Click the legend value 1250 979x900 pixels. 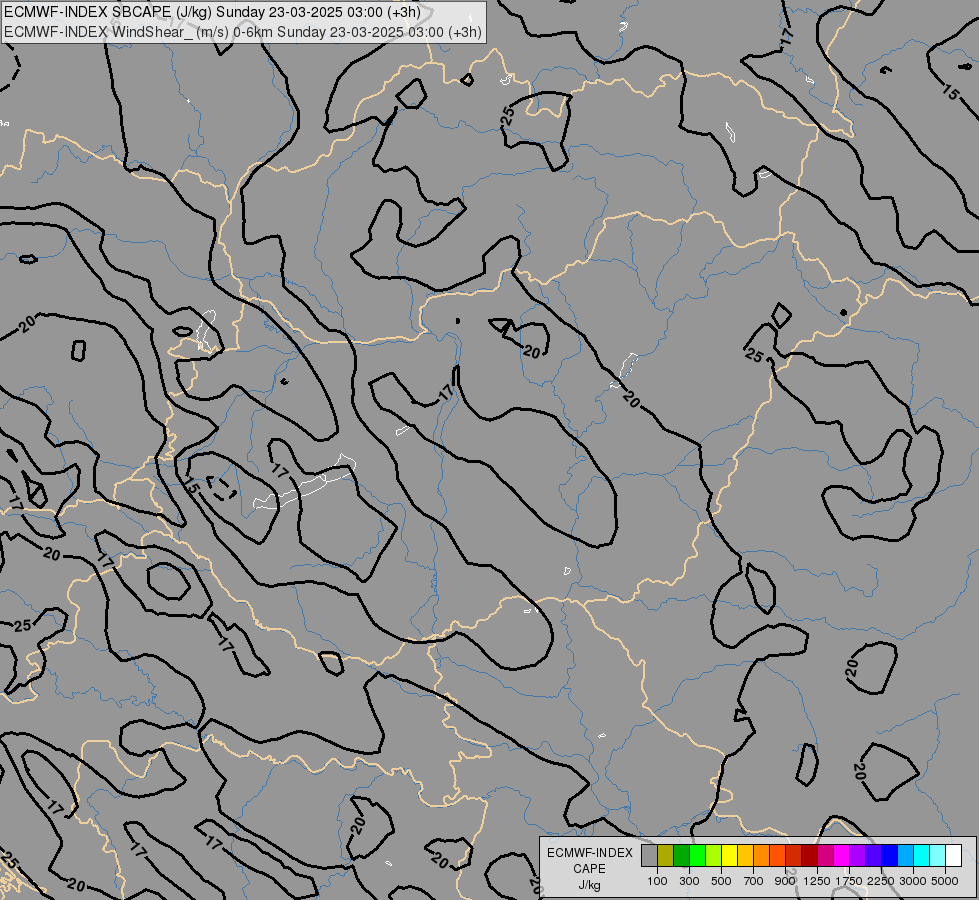[x=817, y=881]
